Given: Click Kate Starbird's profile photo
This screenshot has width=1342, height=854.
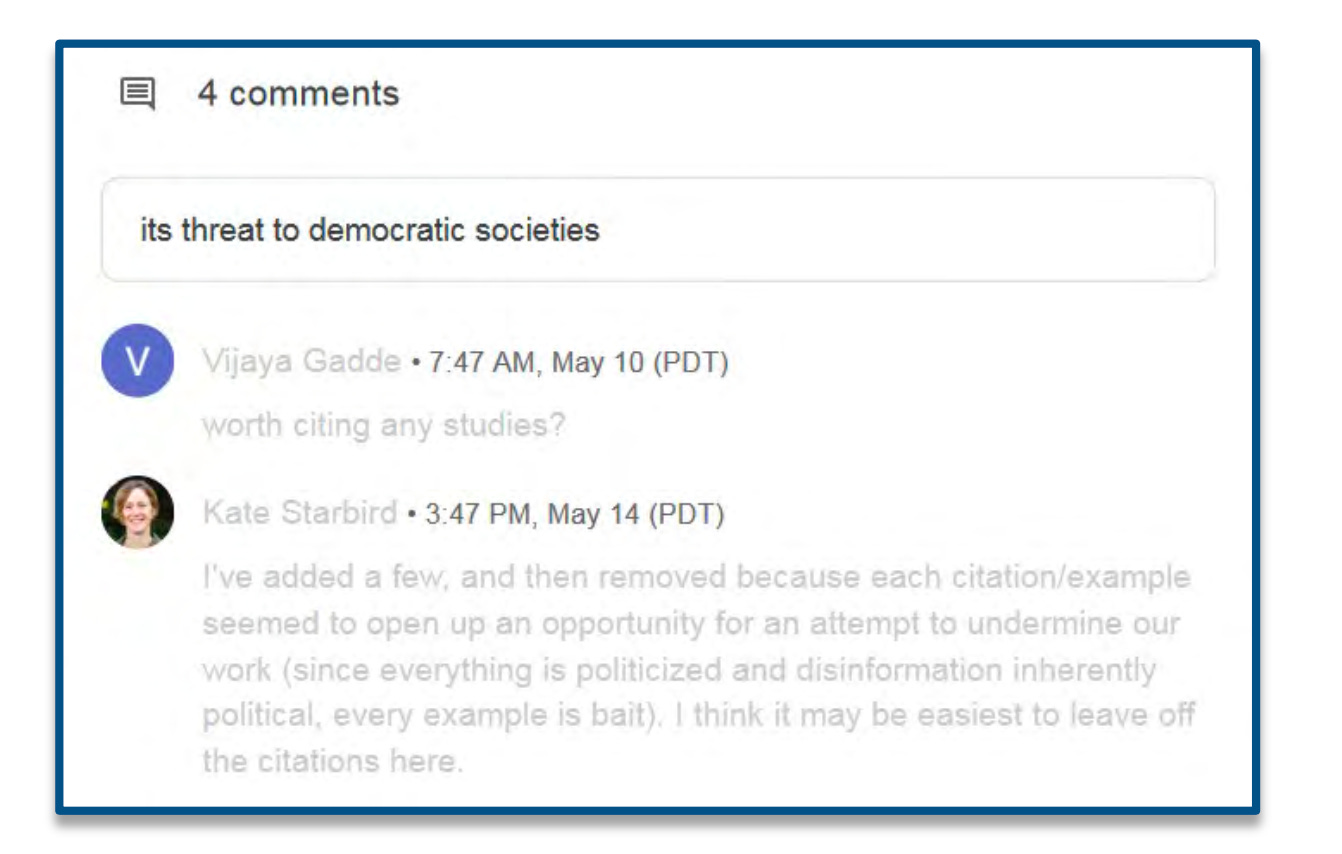Looking at the screenshot, I should click(x=138, y=512).
